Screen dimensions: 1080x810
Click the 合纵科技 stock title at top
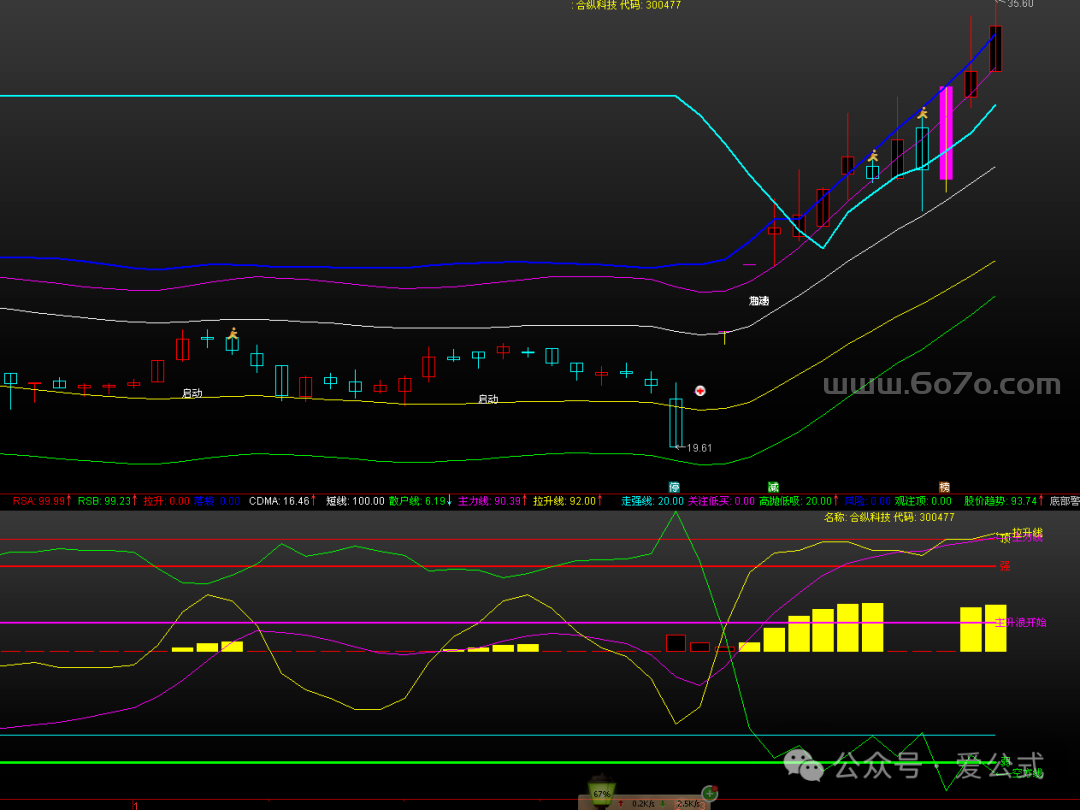pos(628,5)
